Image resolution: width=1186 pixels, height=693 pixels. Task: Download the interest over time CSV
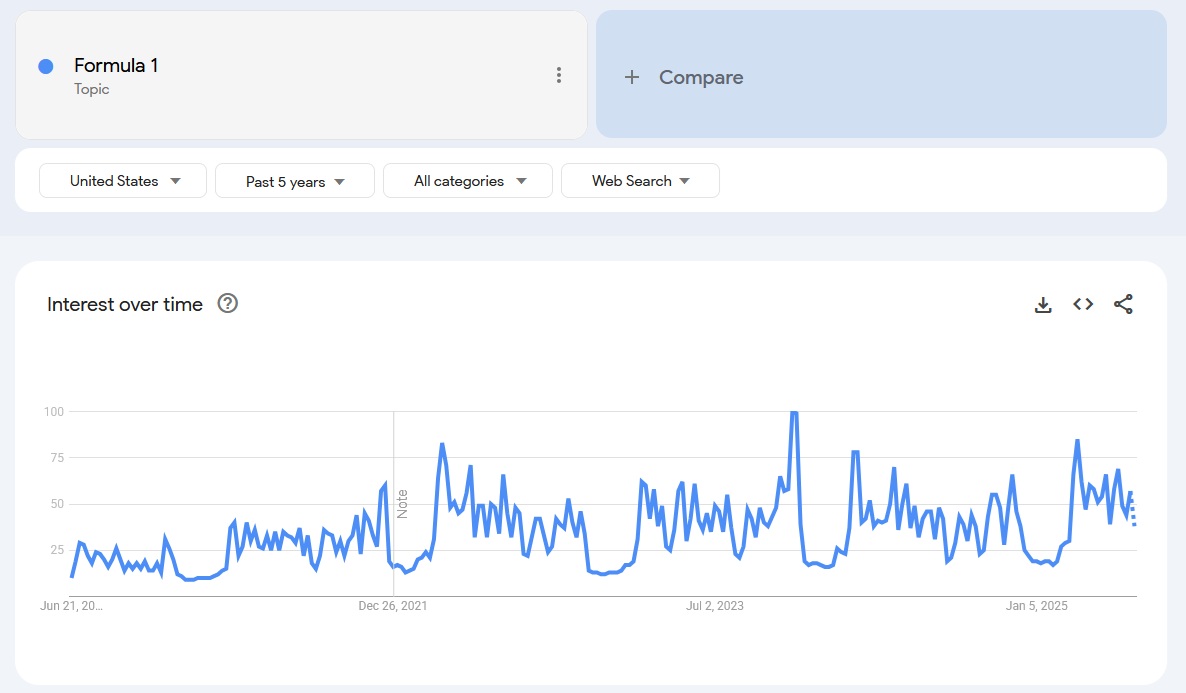coord(1043,304)
